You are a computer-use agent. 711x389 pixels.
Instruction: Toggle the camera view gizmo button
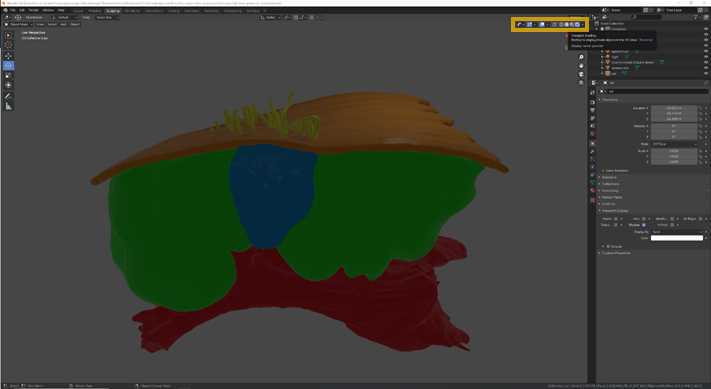[581, 74]
